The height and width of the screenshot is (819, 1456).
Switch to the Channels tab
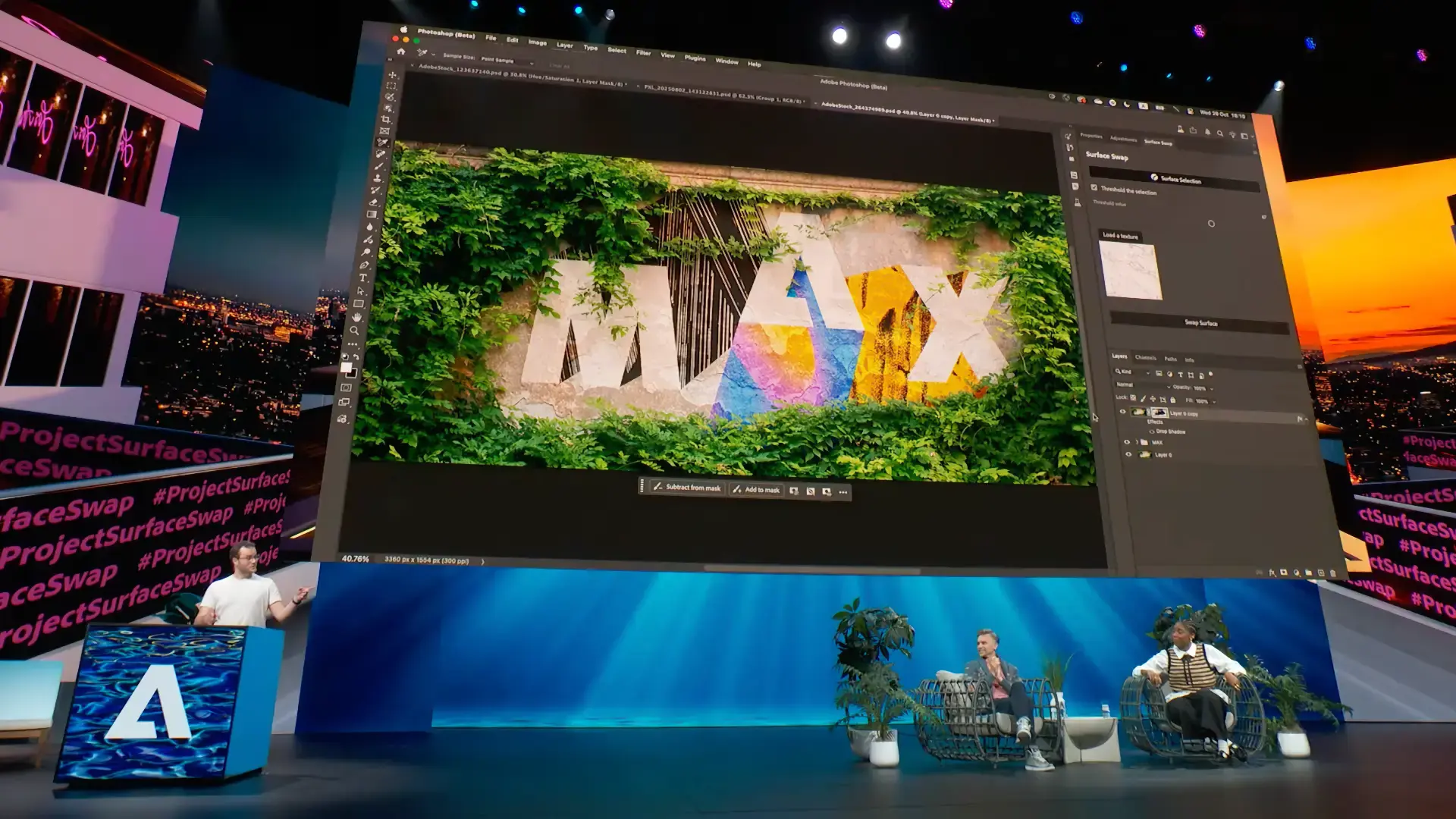point(1146,358)
